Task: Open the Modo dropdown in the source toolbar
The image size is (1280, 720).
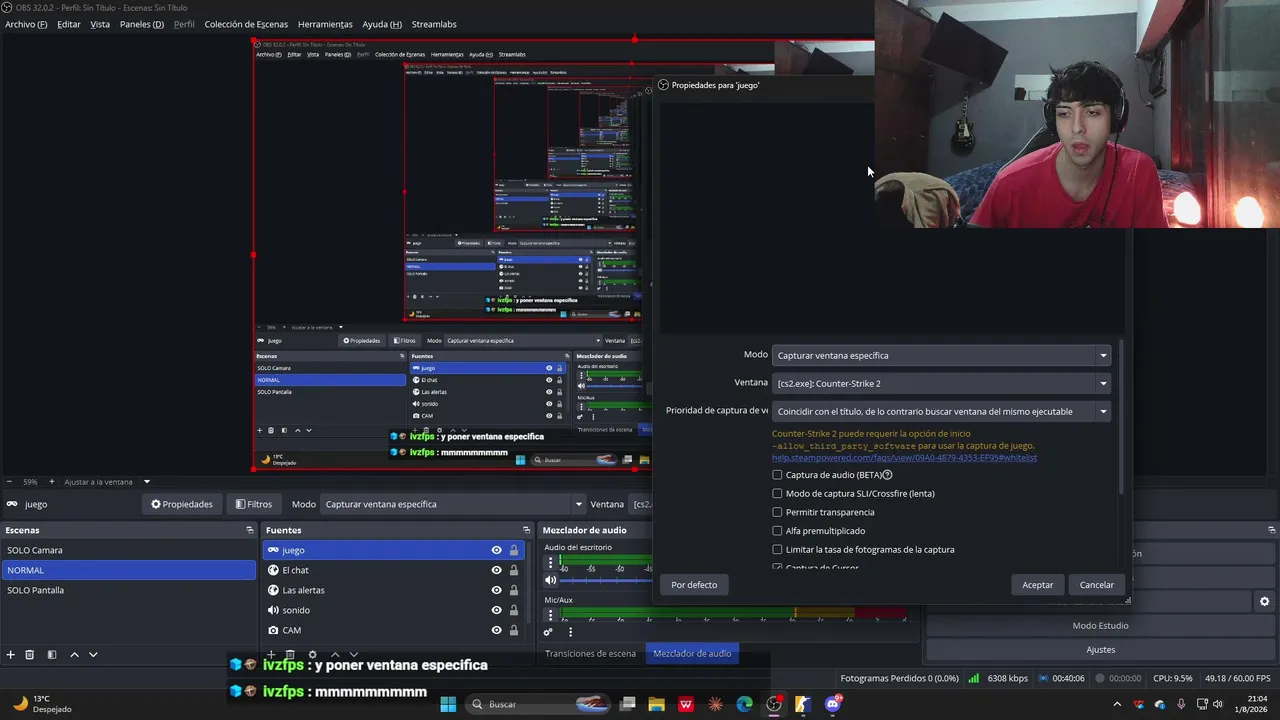Action: click(453, 504)
